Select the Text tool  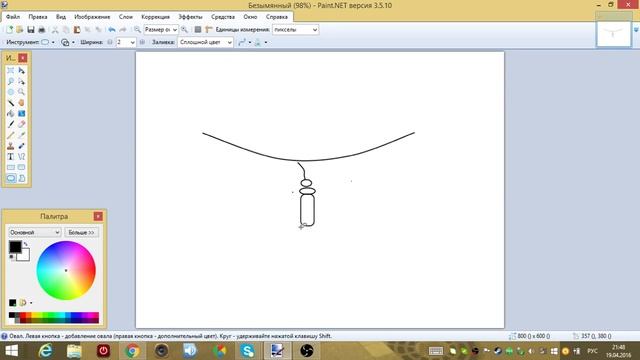point(11,156)
